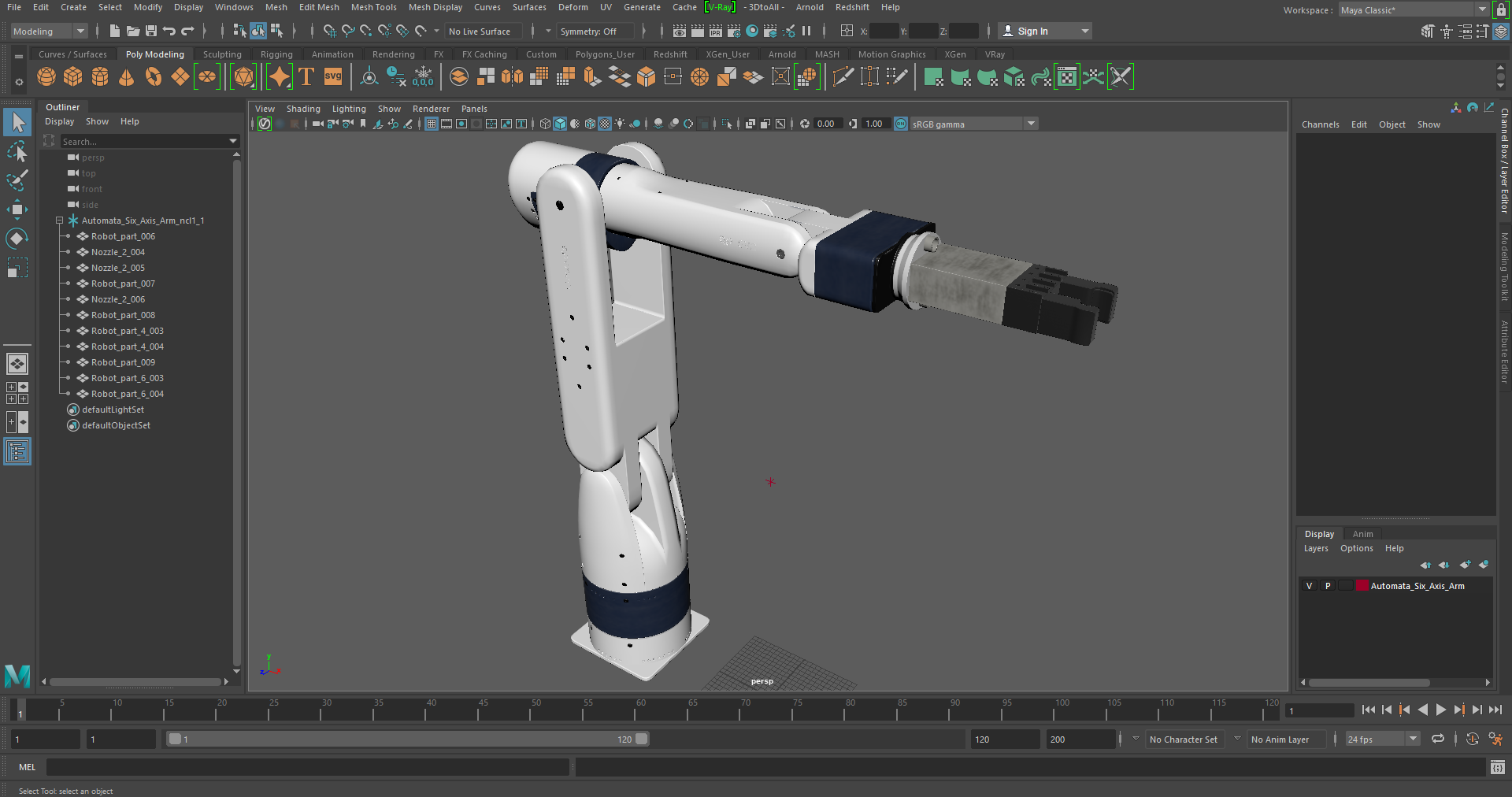Screen dimensions: 1512x797
Task: Toggle the color management sRGB icon
Action: [901, 124]
